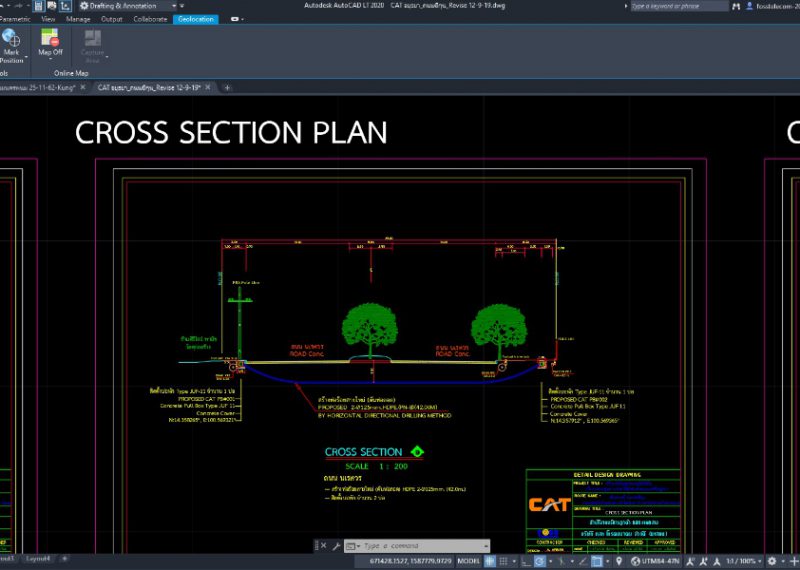Open the View ribbon tab
This screenshot has height=570, width=800.
(48, 19)
